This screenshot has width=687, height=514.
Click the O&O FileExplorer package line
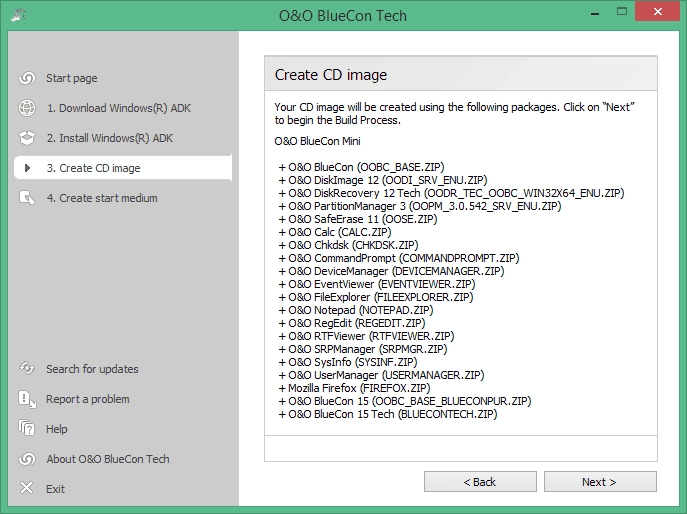(x=376, y=297)
